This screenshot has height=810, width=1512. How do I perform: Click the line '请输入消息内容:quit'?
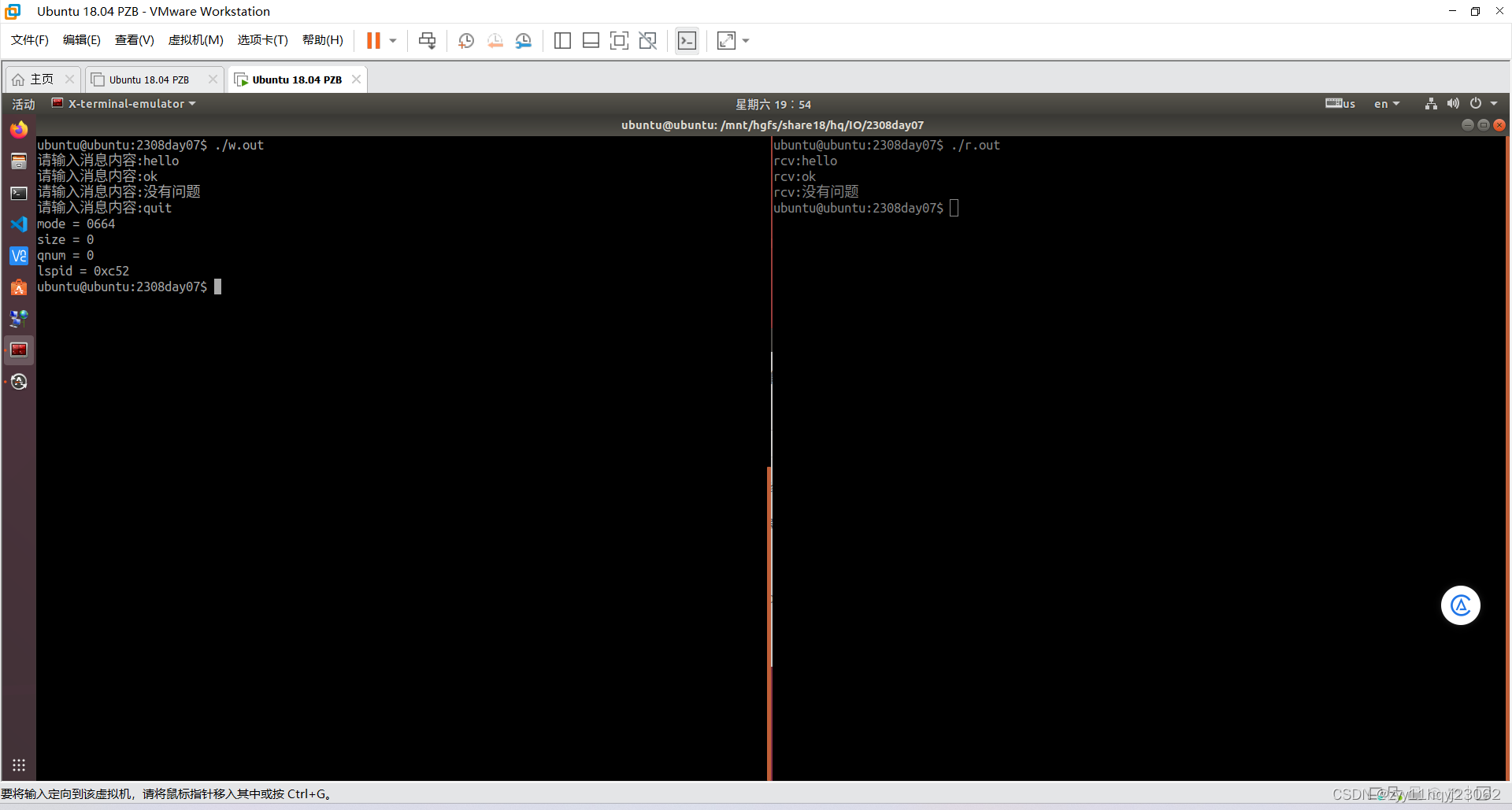[104, 208]
